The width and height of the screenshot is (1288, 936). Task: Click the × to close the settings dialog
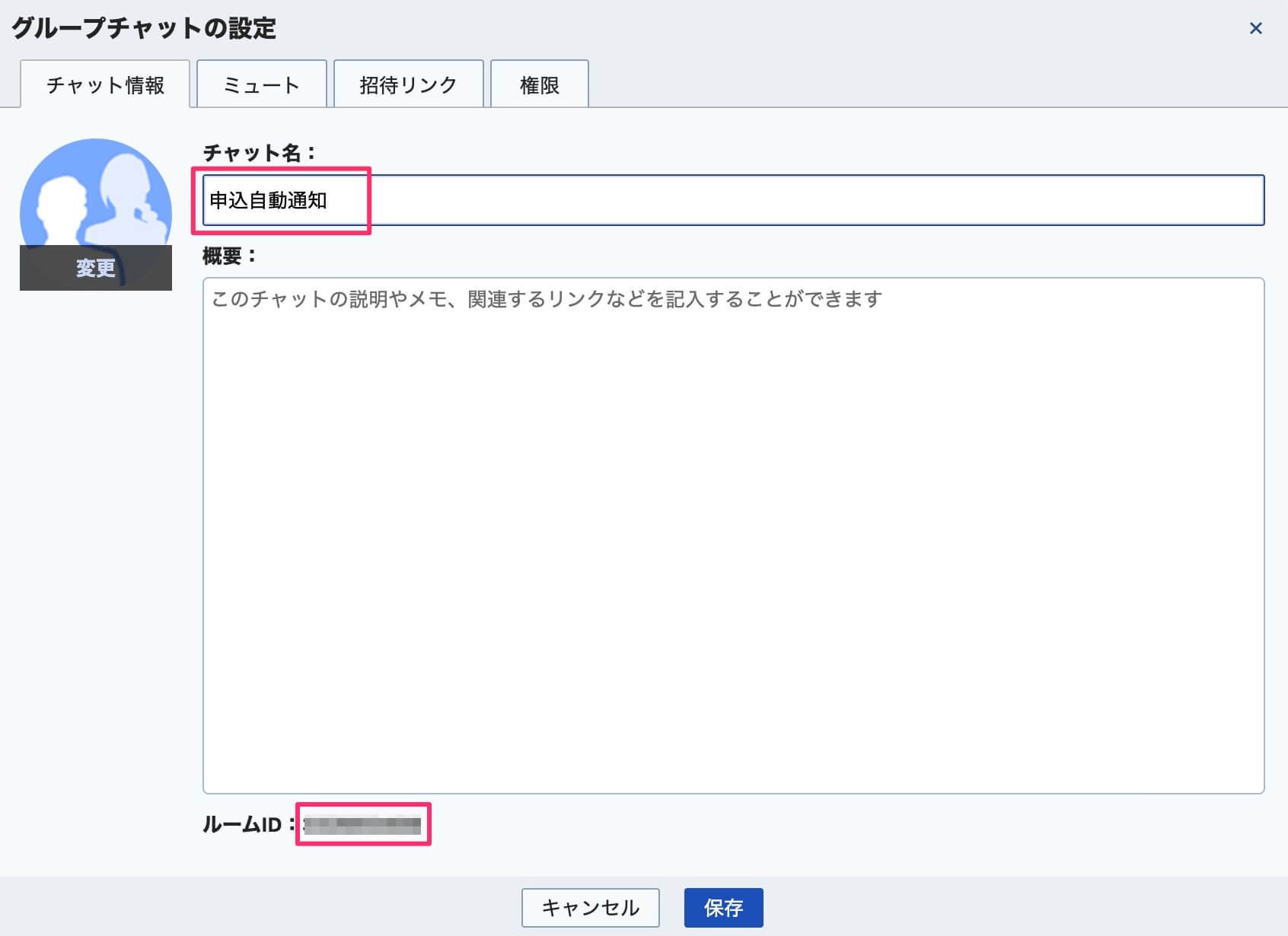[1255, 29]
